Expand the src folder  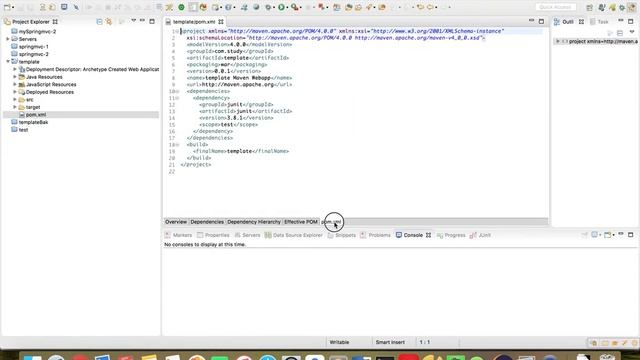15,100
